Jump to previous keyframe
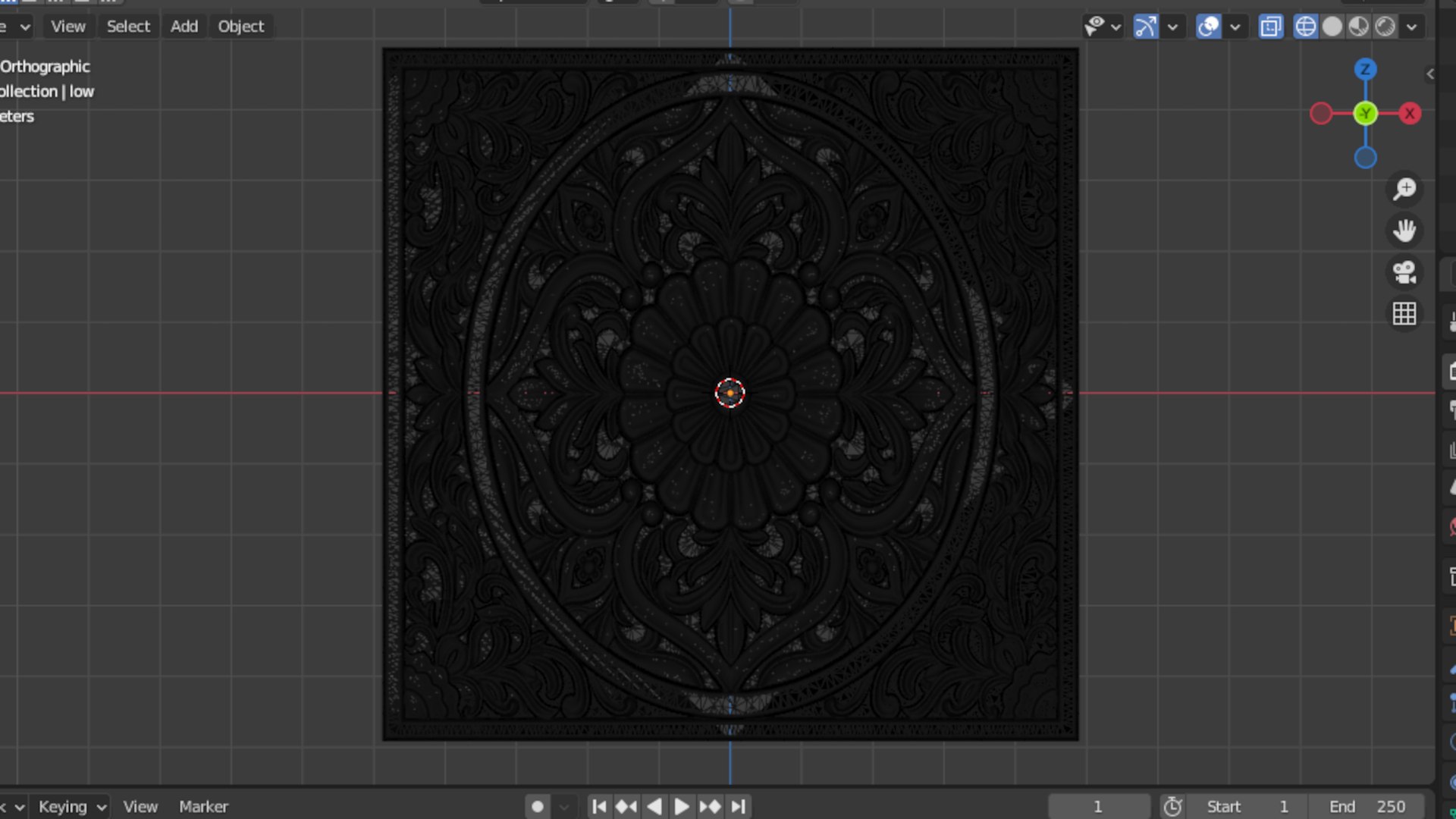Image resolution: width=1456 pixels, height=819 pixels. pos(626,807)
